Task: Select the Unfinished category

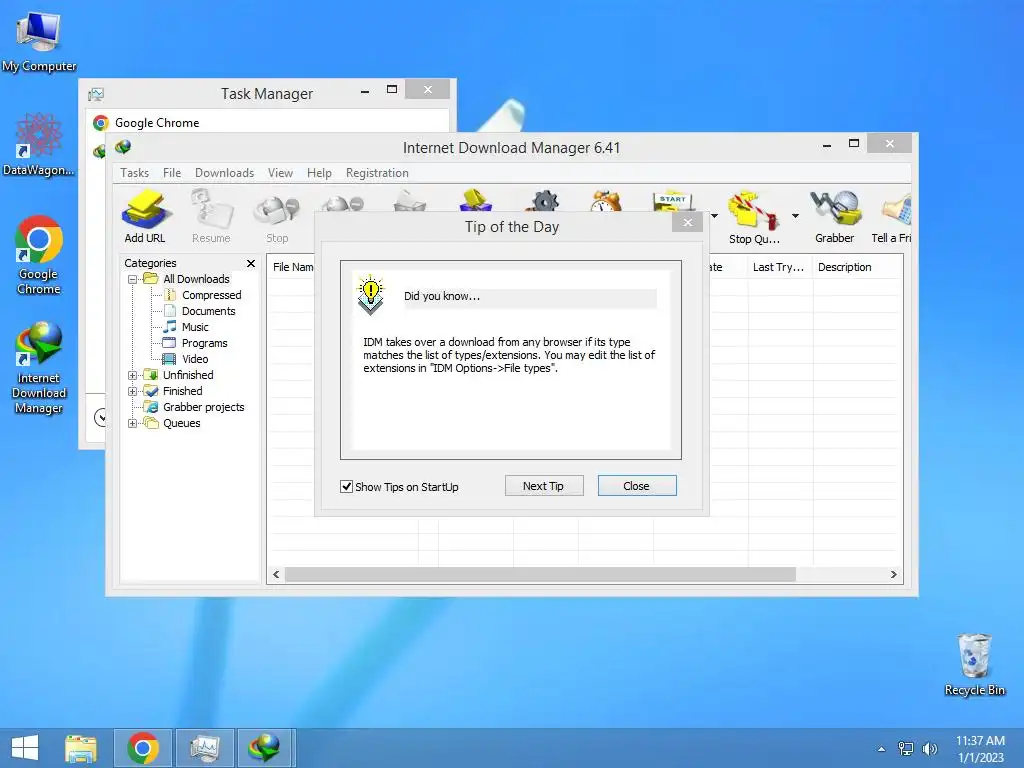Action: [x=188, y=375]
